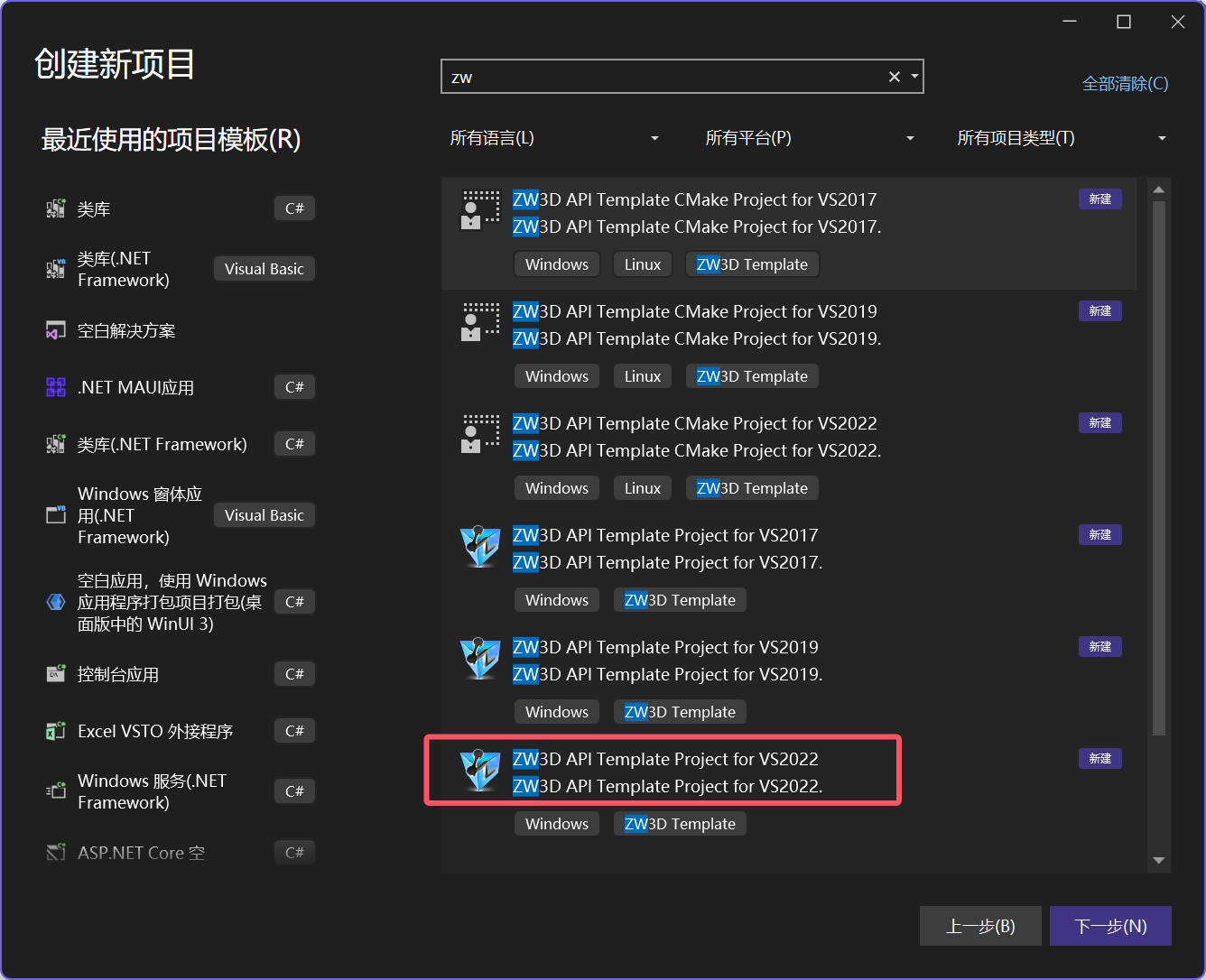Click the 控制台应用 icon
Image resolution: width=1206 pixels, height=980 pixels.
pyautogui.click(x=56, y=674)
